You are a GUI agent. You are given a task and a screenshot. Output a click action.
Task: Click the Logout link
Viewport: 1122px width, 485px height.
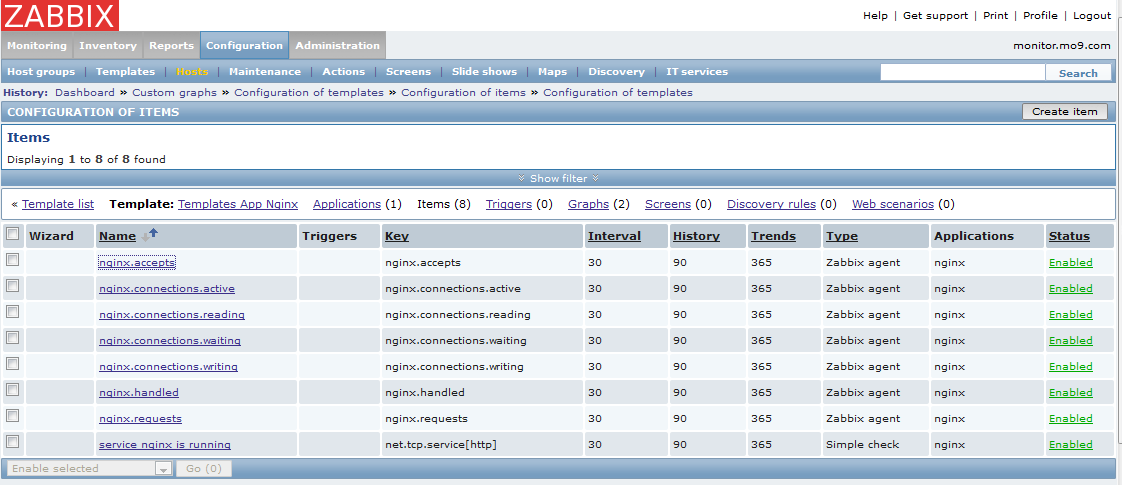click(1092, 16)
